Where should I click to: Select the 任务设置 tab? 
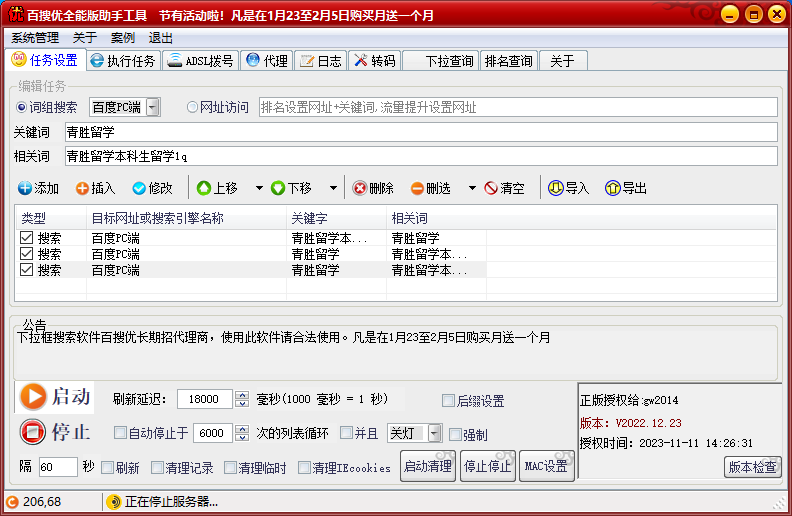pyautogui.click(x=45, y=60)
